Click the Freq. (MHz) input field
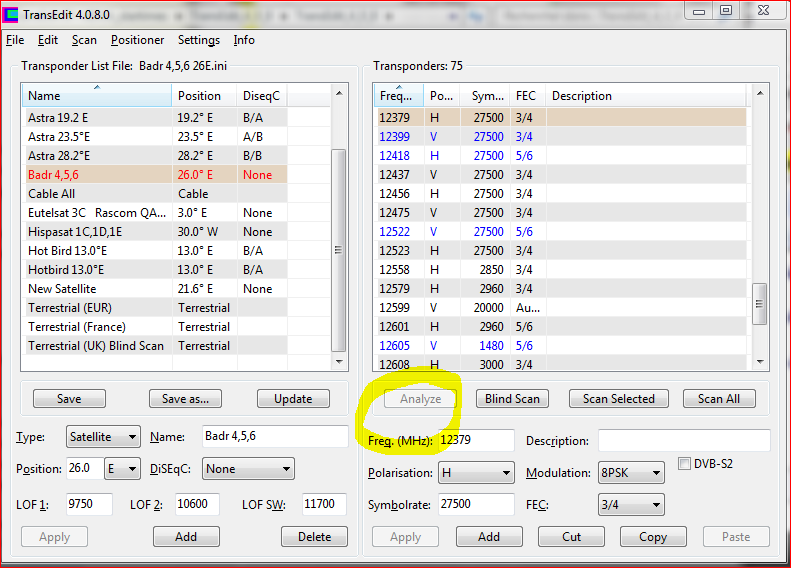The height and width of the screenshot is (568, 791). click(x=476, y=441)
